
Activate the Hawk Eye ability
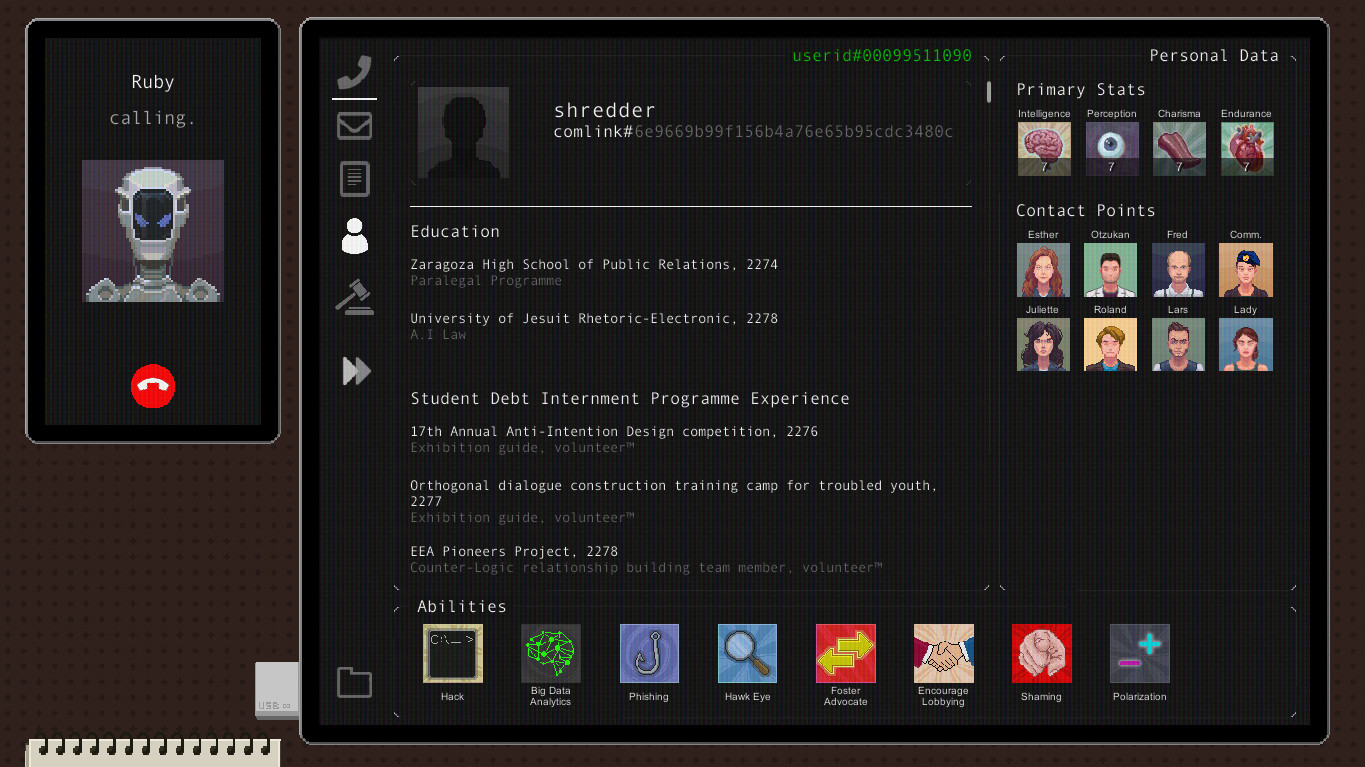pos(747,653)
